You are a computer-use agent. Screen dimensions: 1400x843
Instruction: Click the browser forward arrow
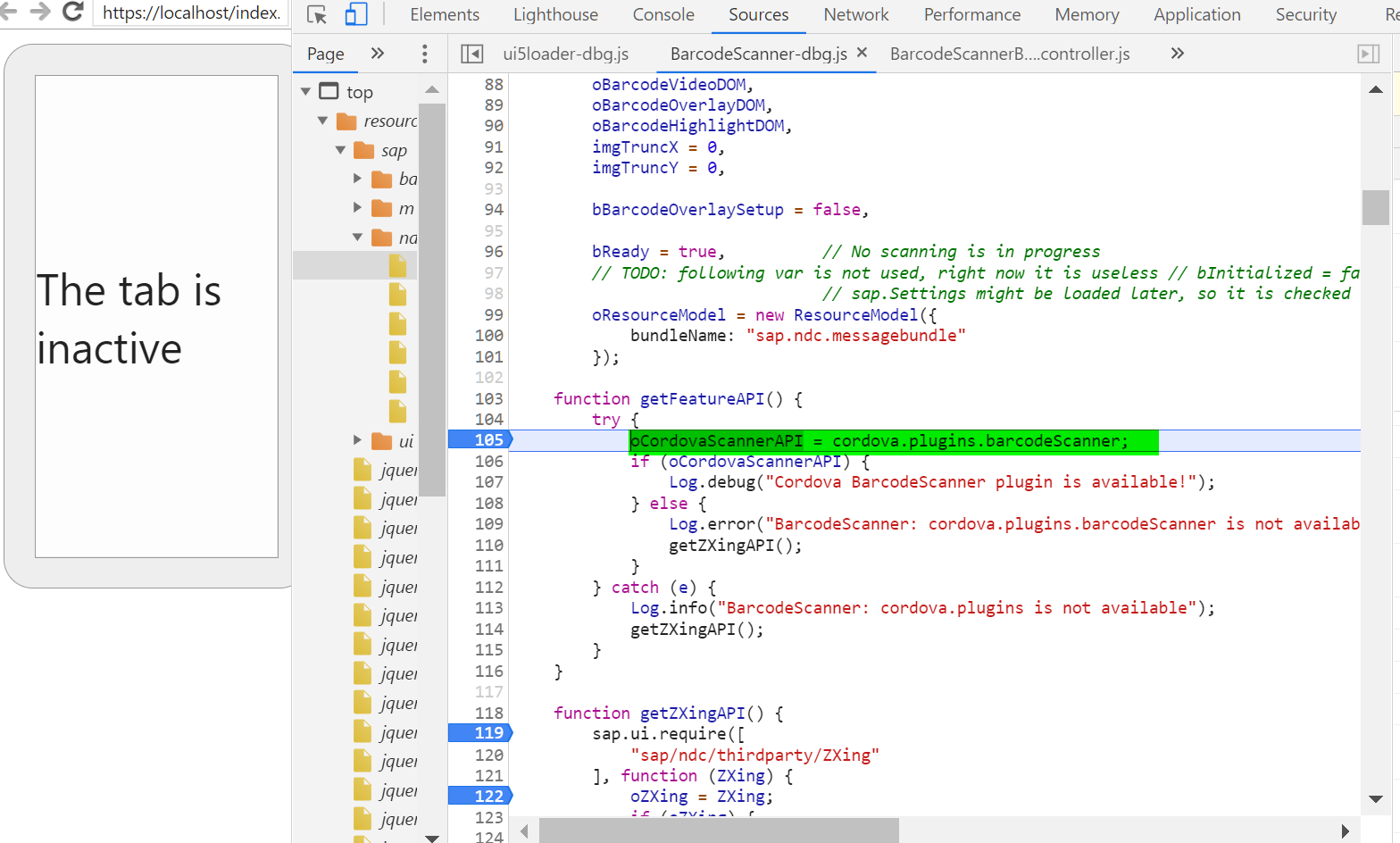point(39,12)
